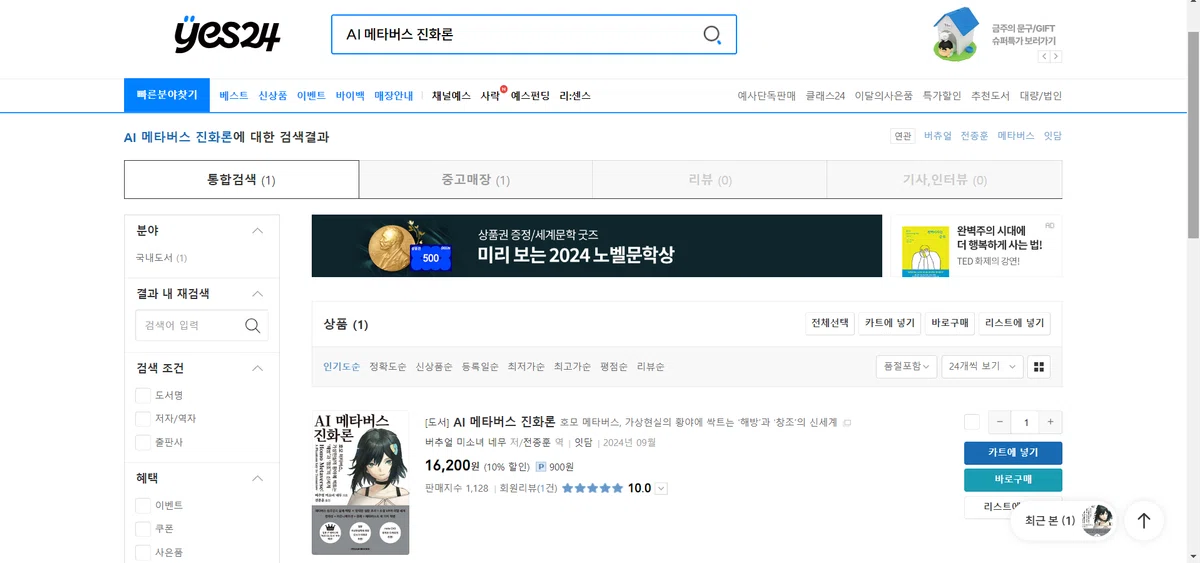This screenshot has height=563, width=1200.
Task: Sort results by 신상품순
Action: coord(434,367)
